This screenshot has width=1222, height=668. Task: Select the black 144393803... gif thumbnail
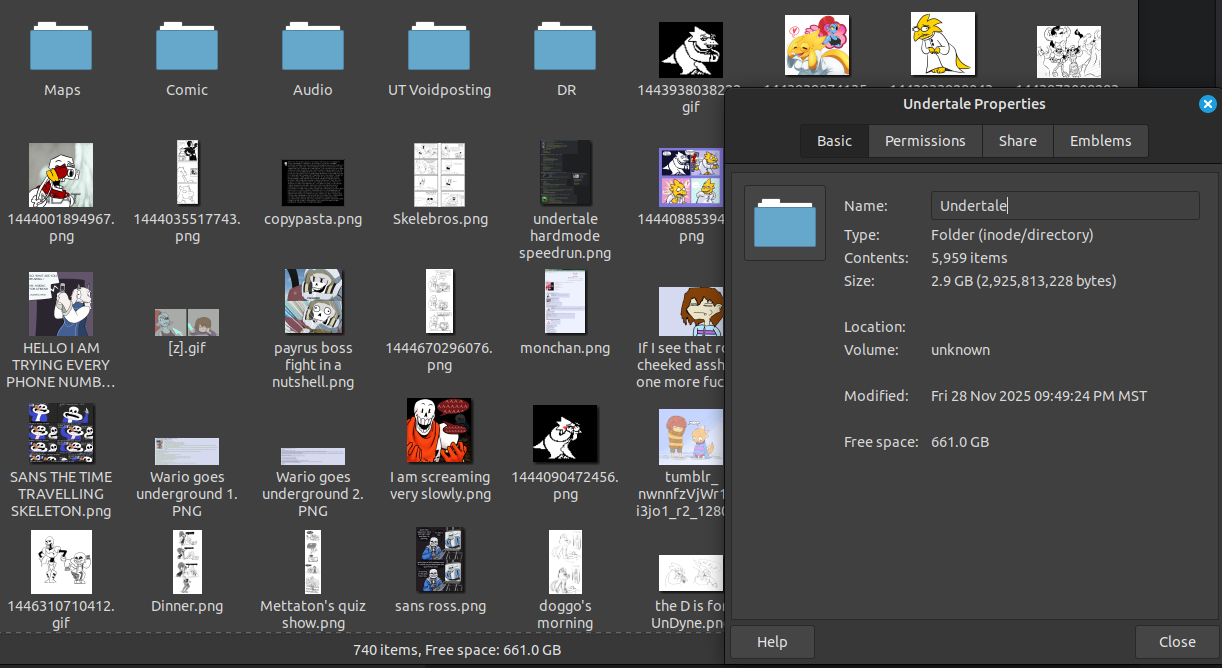coord(691,50)
